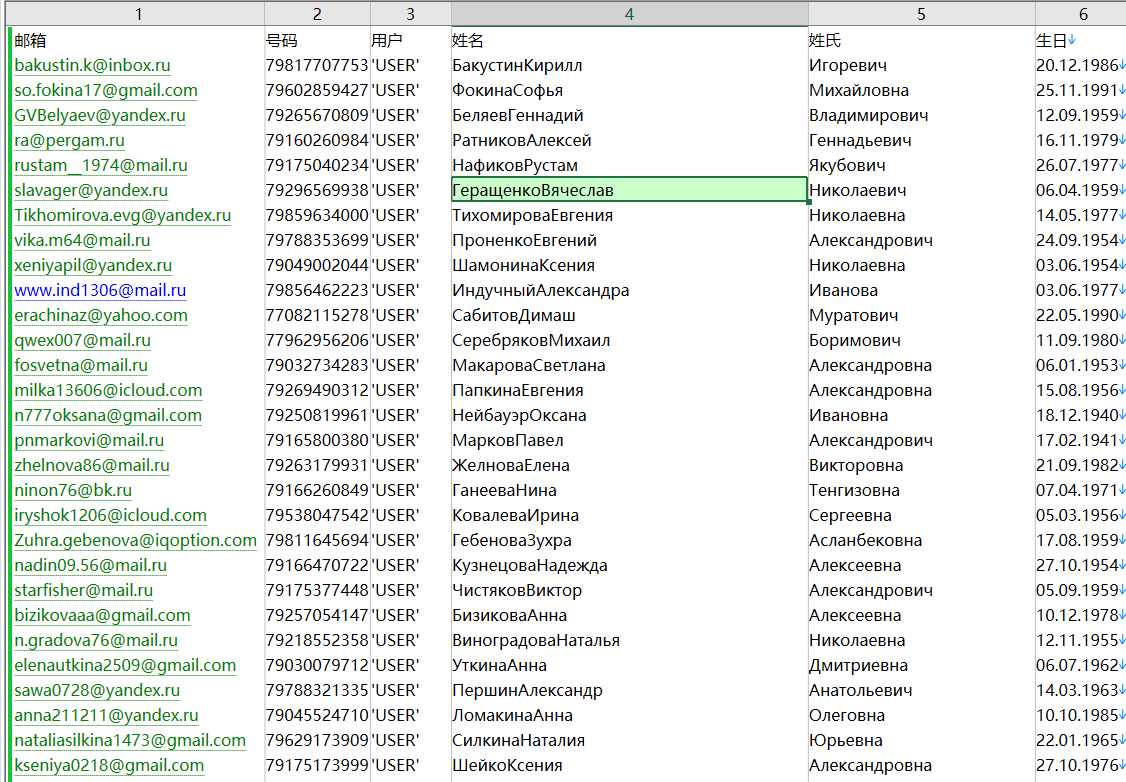Click the cell Тенгизовна

[x=921, y=490]
